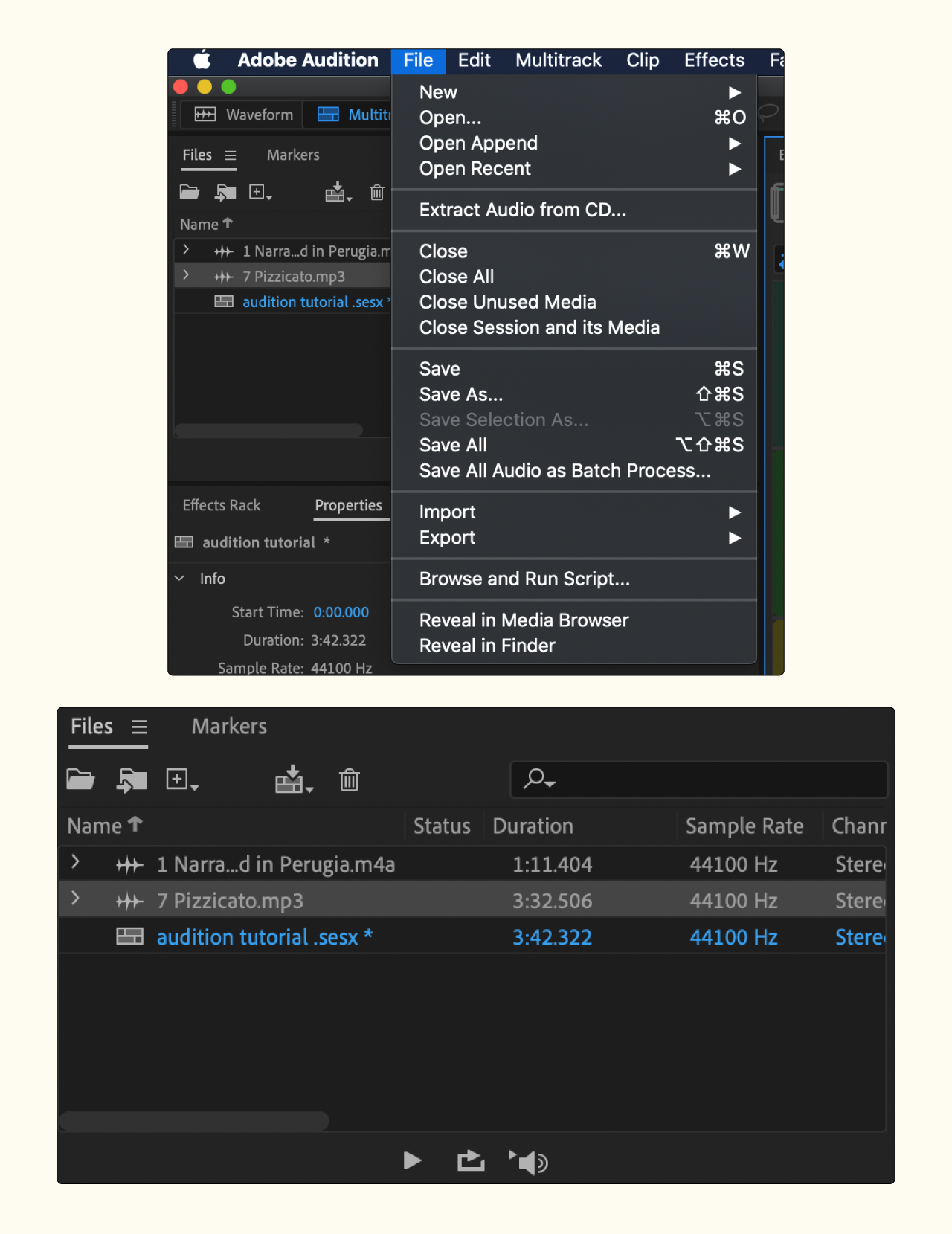Open the Apple menu
This screenshot has width=952, height=1234.
click(202, 60)
